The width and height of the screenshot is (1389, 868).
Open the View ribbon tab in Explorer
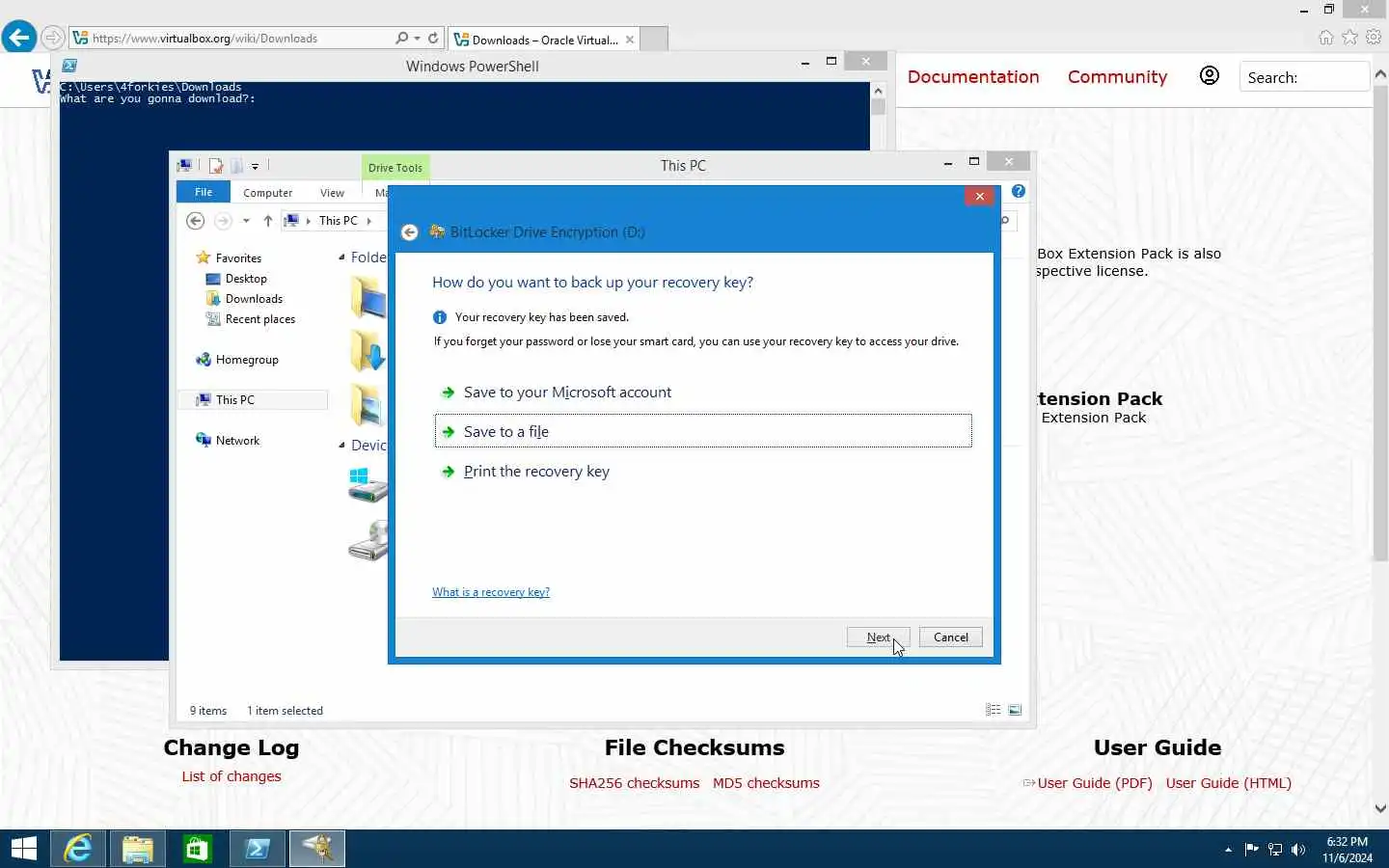tap(332, 193)
